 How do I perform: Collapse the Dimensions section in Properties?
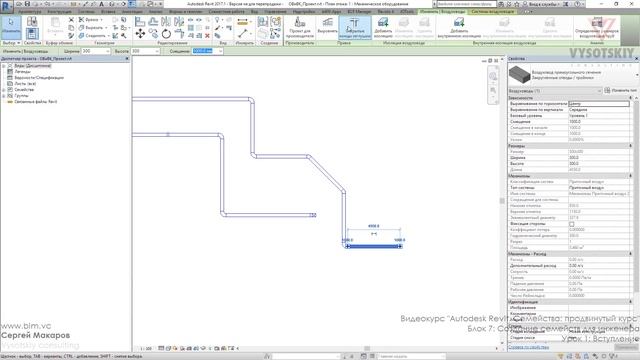coord(631,146)
